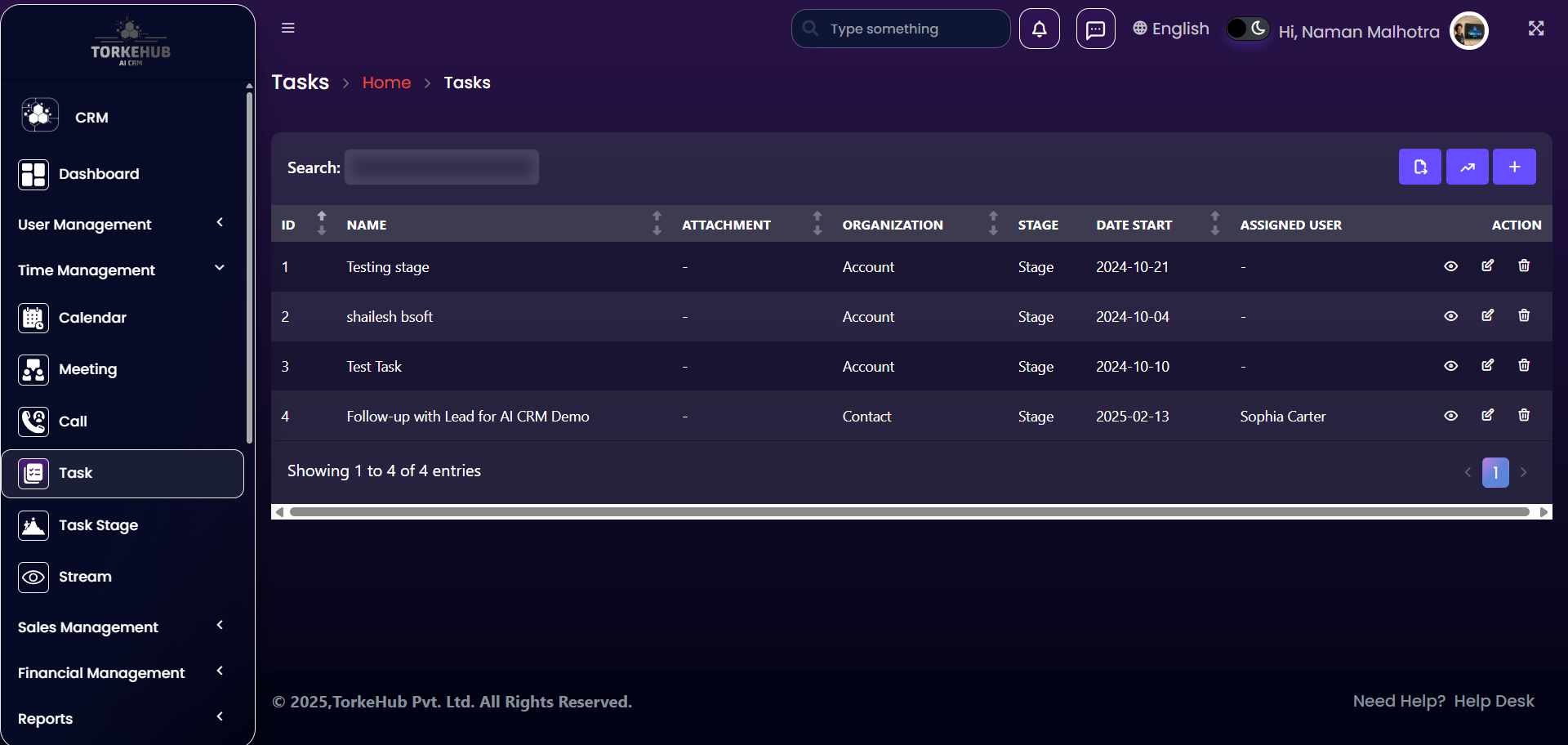Open the trend chart icon button
This screenshot has width=1568, height=745.
pos(1467,167)
